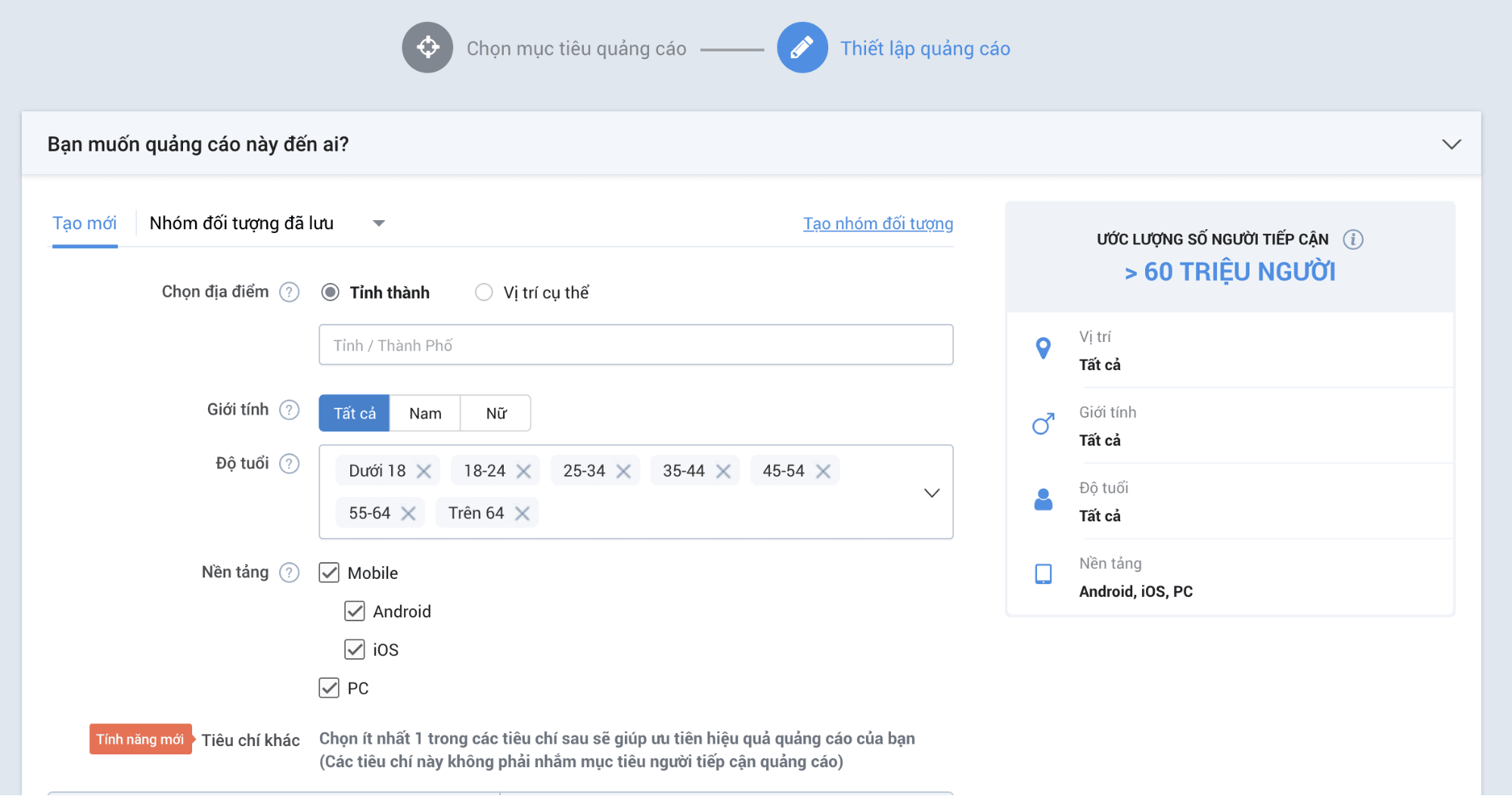The image size is (1512, 796).
Task: Open help icon next to Độ tuổi
Action: coord(290,464)
